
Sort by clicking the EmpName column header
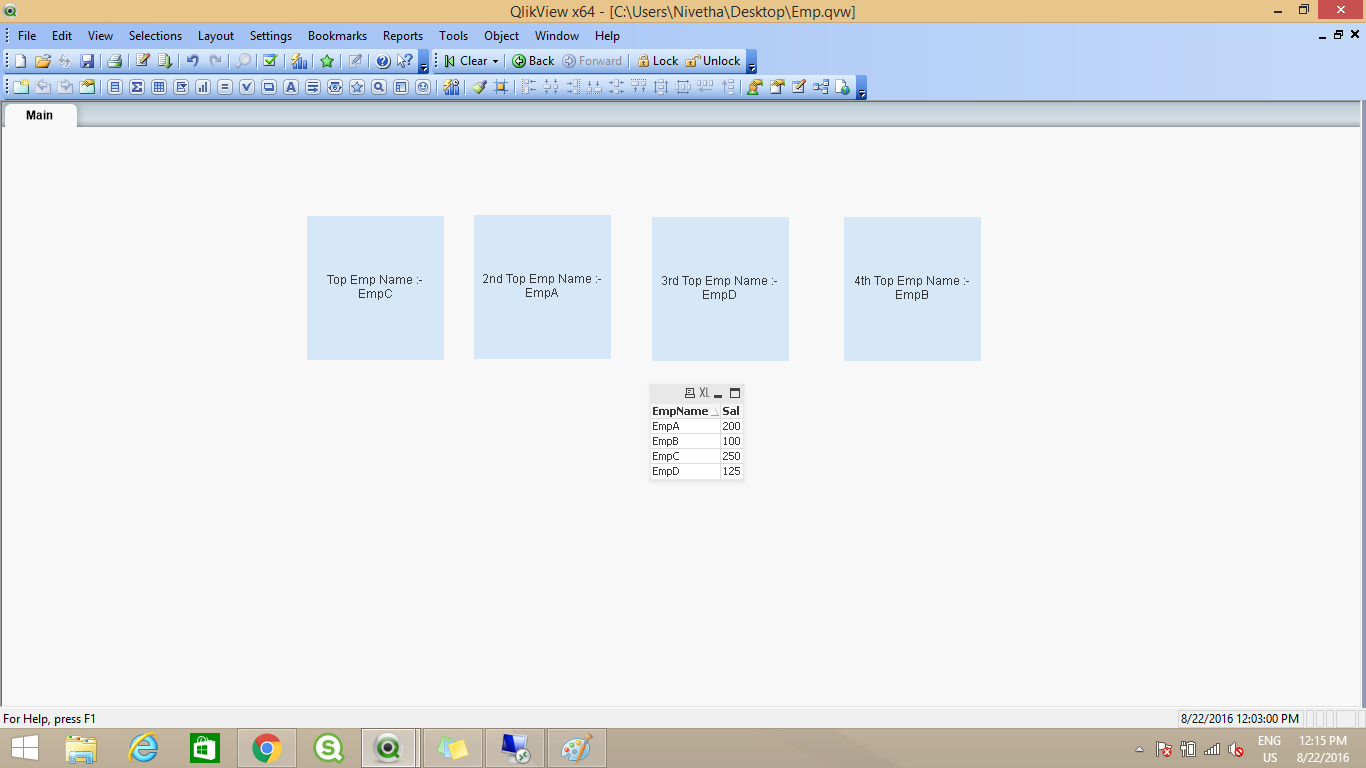pyautogui.click(x=680, y=411)
